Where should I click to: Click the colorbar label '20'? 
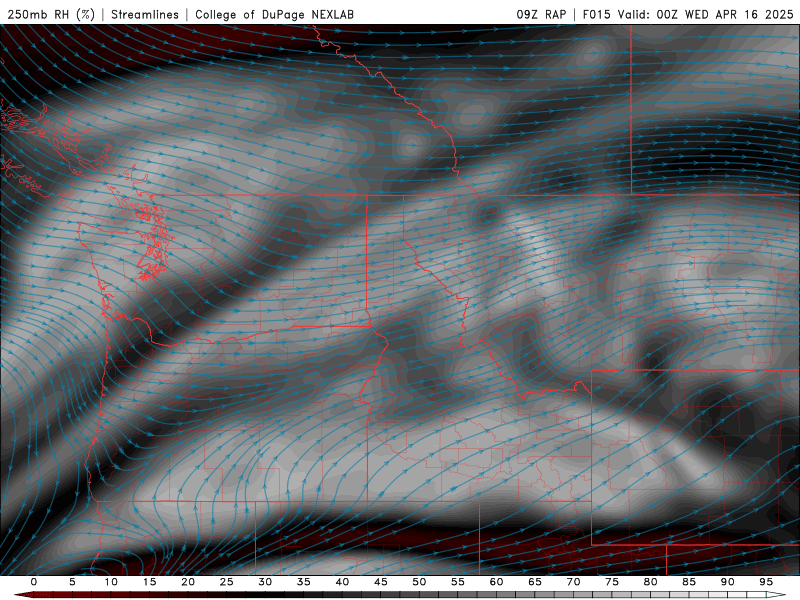coord(188,582)
